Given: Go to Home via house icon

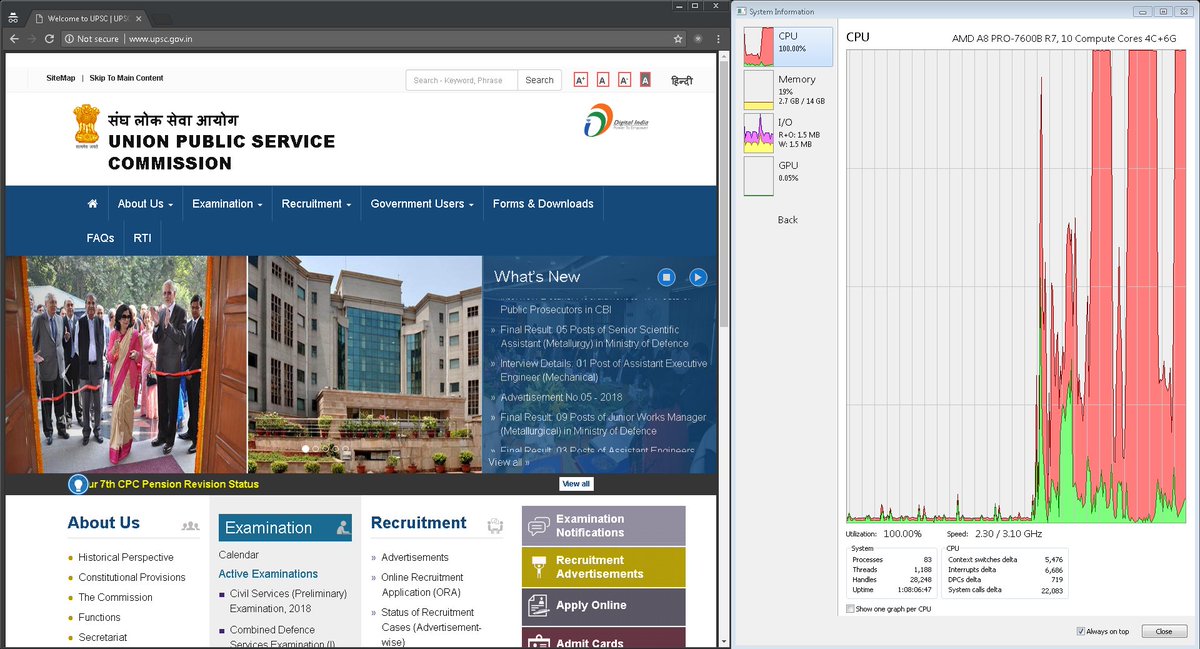Looking at the screenshot, I should [92, 203].
